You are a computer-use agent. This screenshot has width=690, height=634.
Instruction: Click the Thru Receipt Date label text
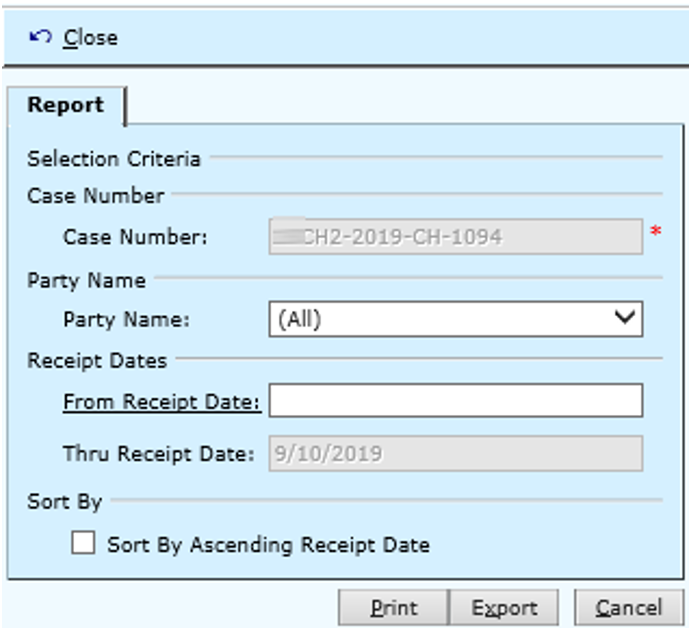pos(159,453)
